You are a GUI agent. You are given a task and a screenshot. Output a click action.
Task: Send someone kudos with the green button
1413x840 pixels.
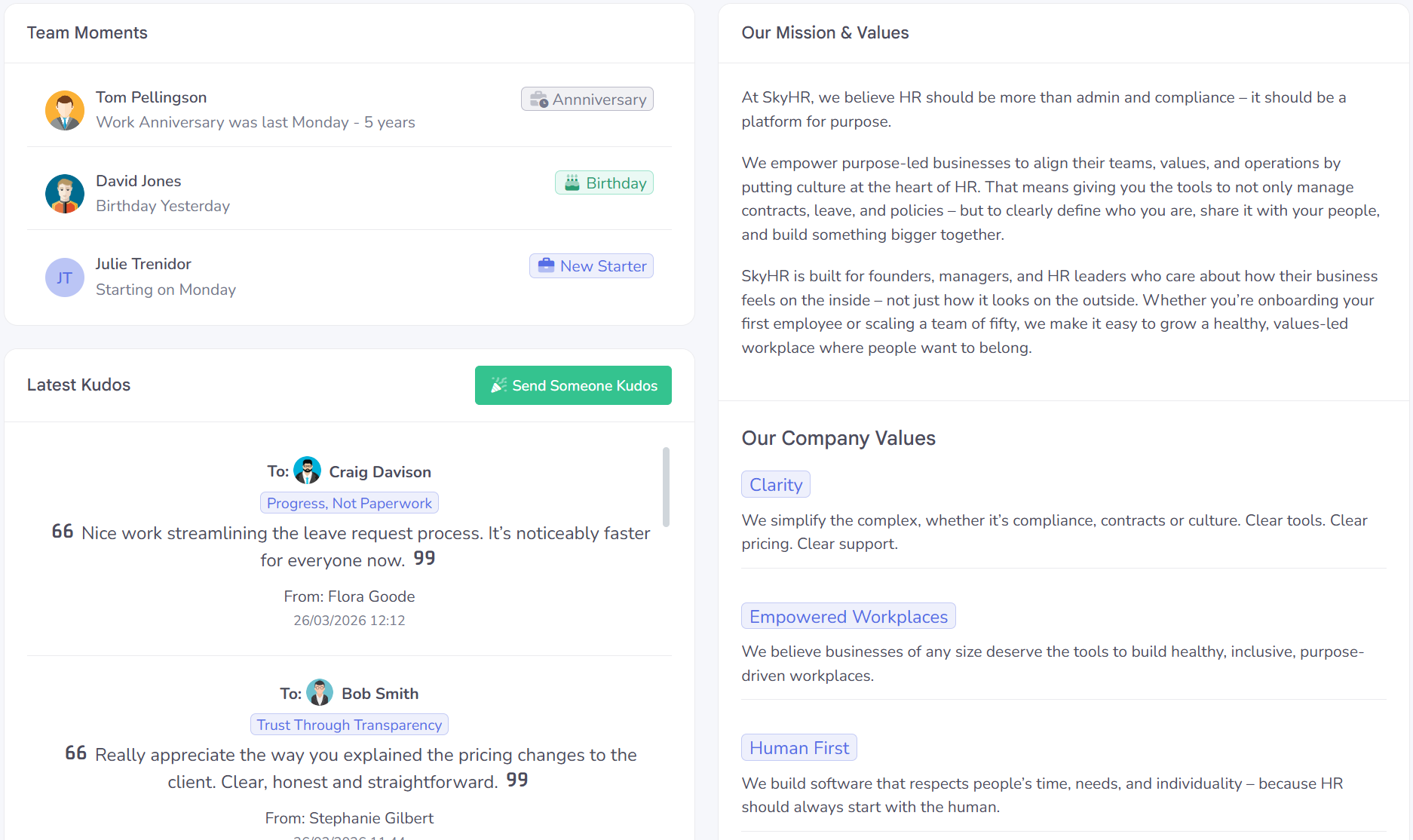(573, 385)
